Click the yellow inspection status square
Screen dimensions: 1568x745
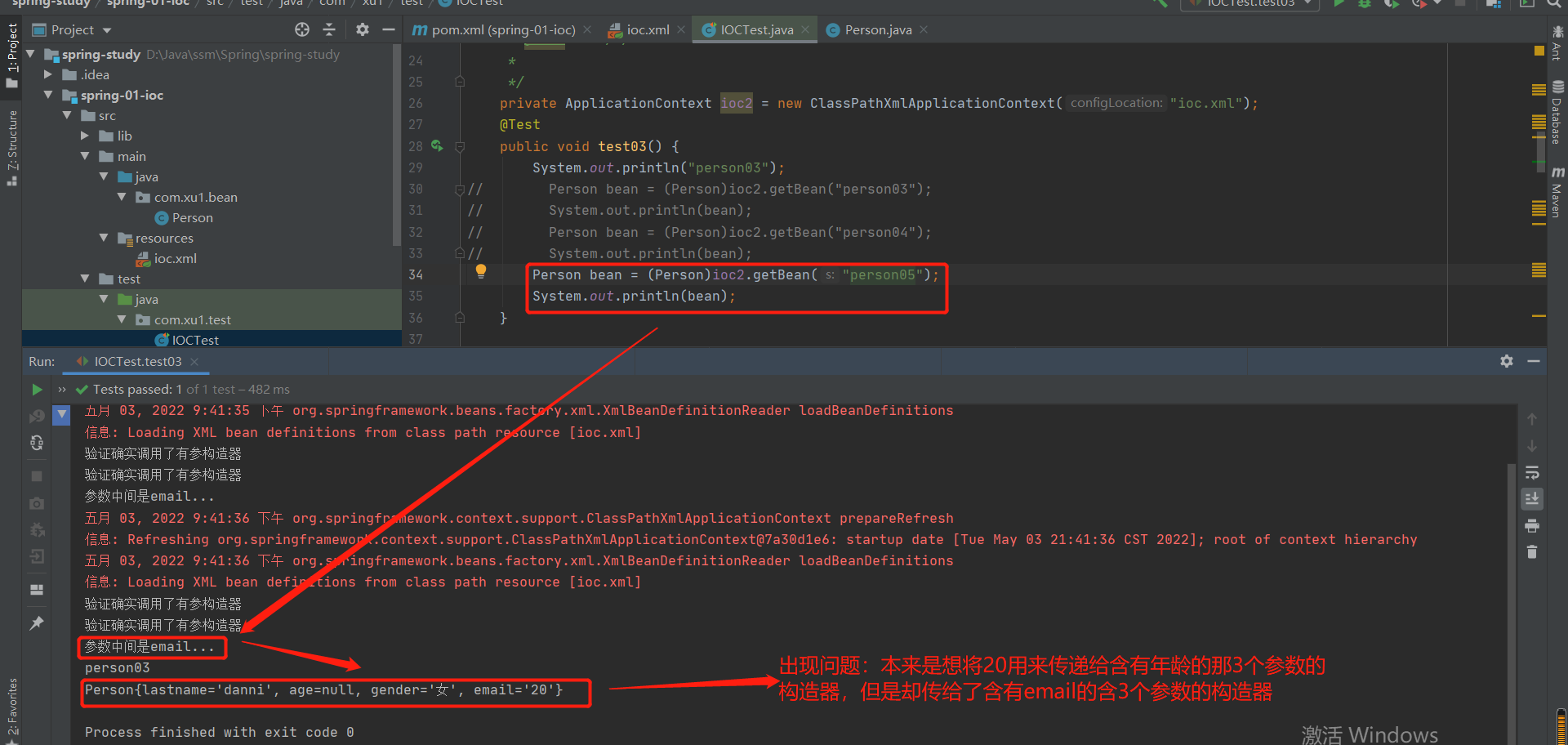click(1539, 51)
